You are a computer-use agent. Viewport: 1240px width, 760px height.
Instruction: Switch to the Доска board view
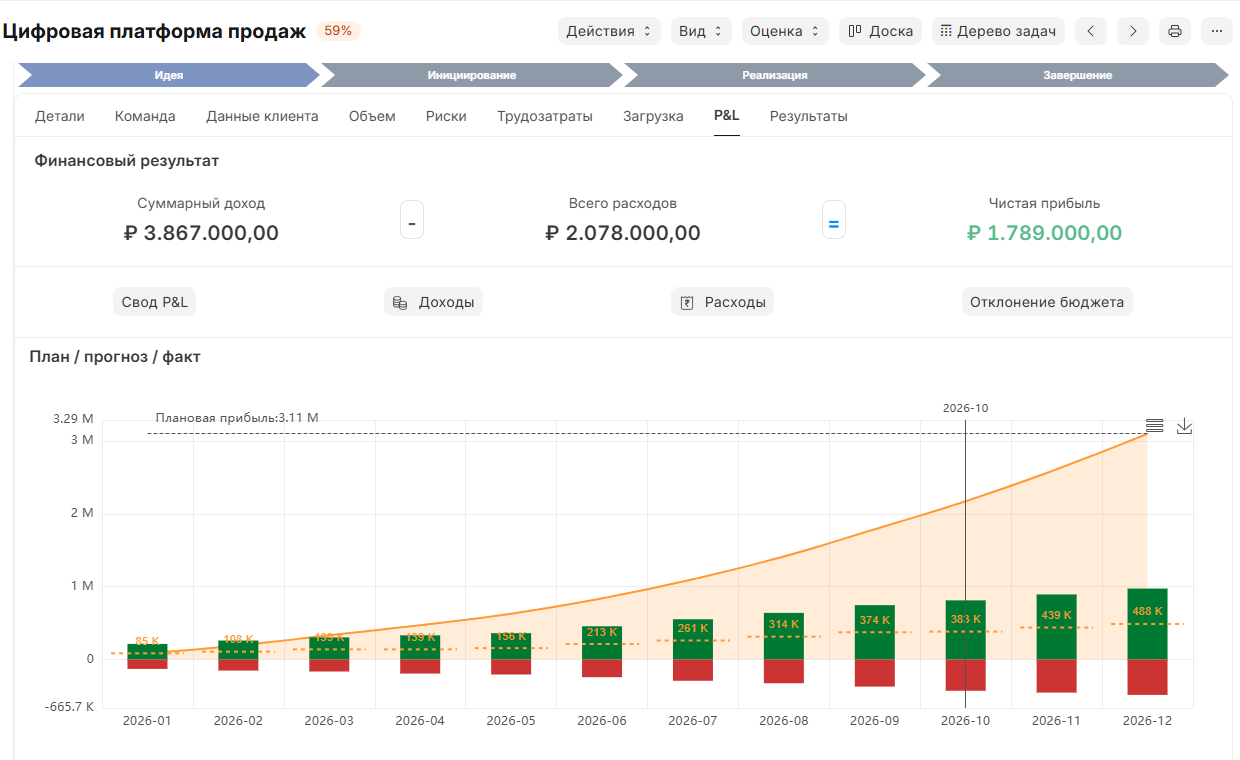coord(880,31)
